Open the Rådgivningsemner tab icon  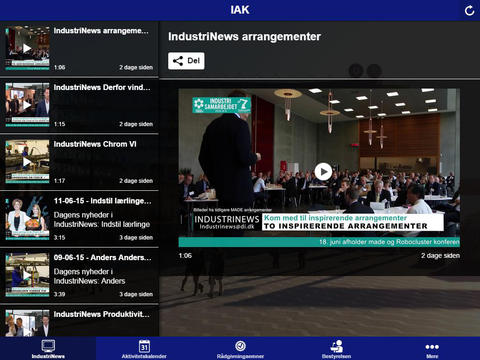240,346
